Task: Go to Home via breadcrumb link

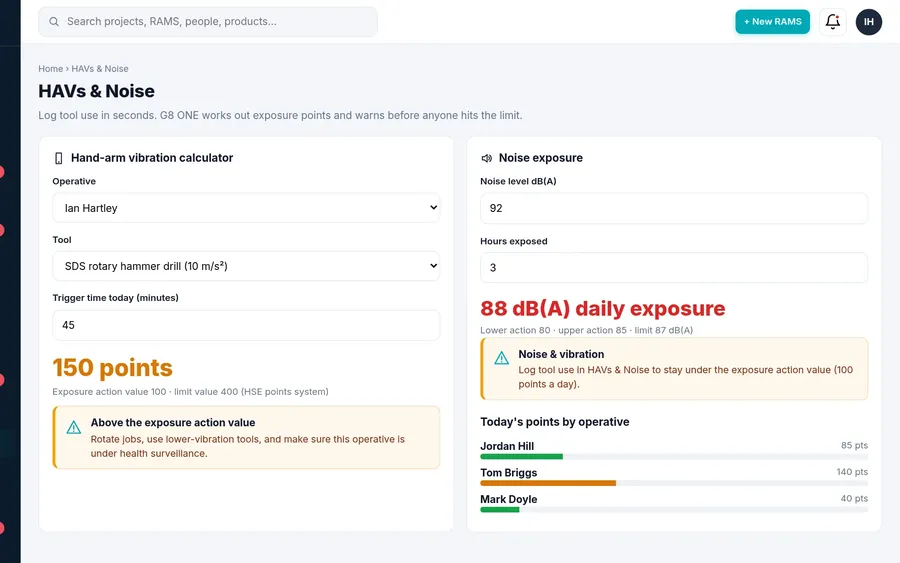Action: click(x=51, y=69)
